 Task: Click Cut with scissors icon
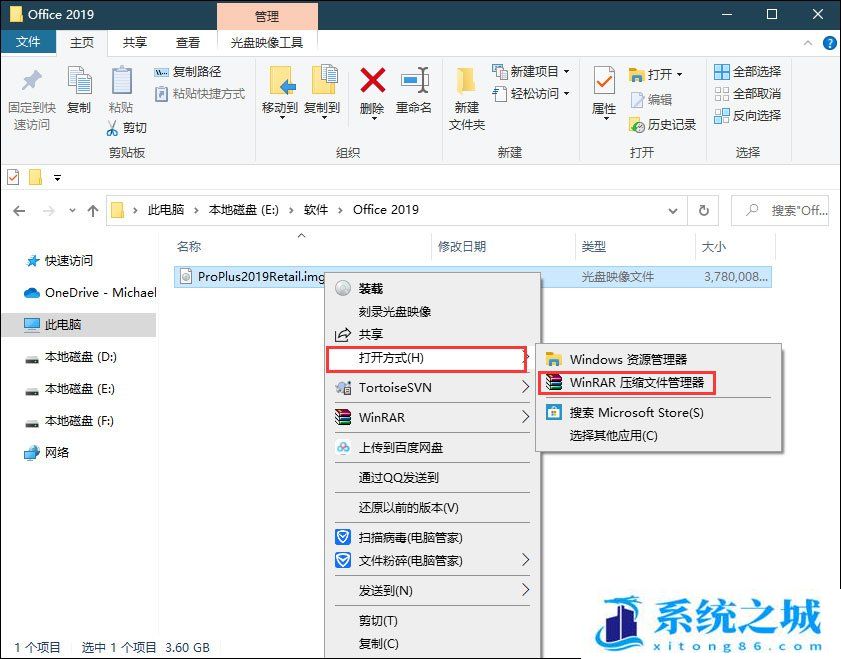coord(127,128)
